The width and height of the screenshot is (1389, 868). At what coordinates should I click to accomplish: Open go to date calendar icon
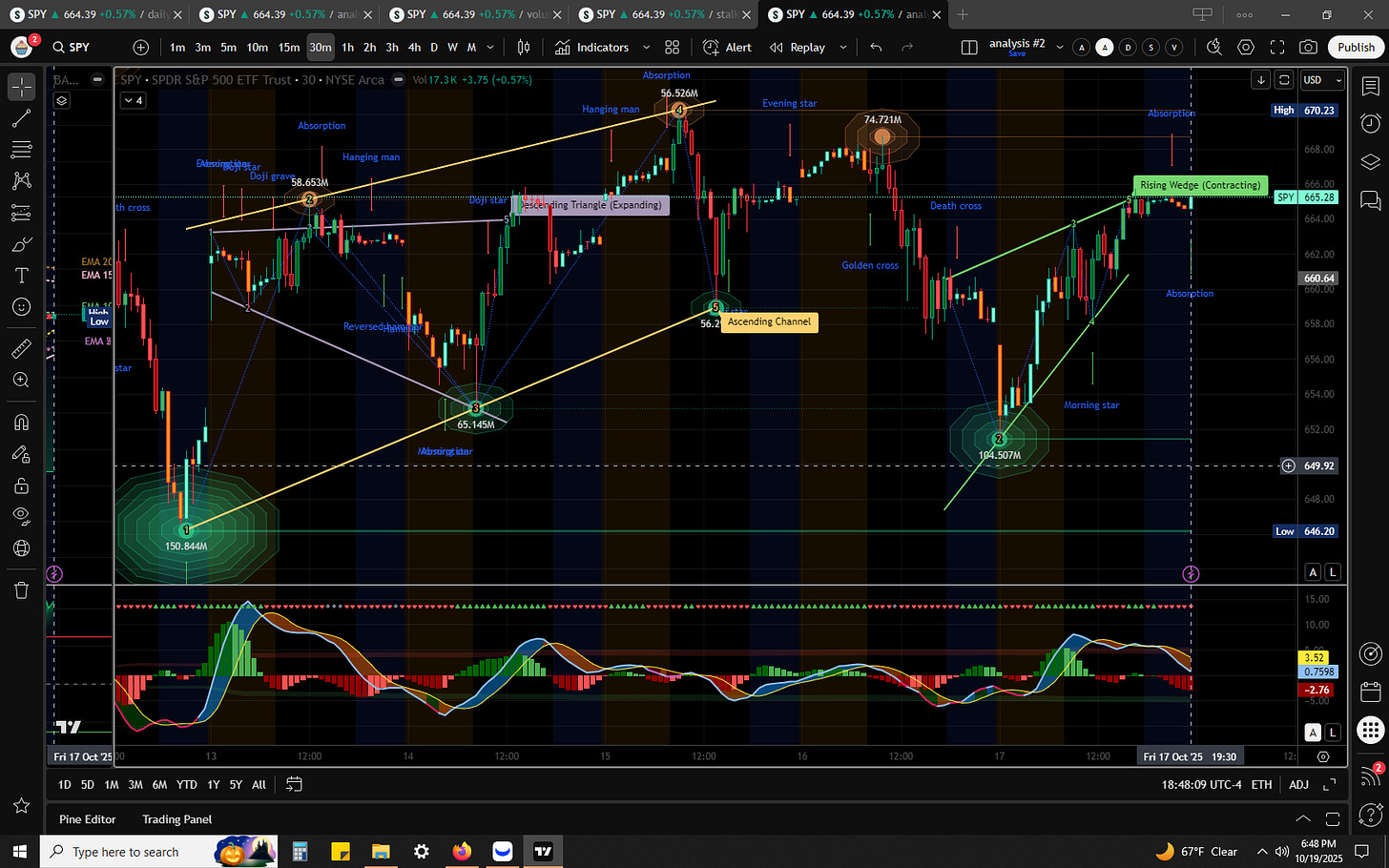(294, 784)
